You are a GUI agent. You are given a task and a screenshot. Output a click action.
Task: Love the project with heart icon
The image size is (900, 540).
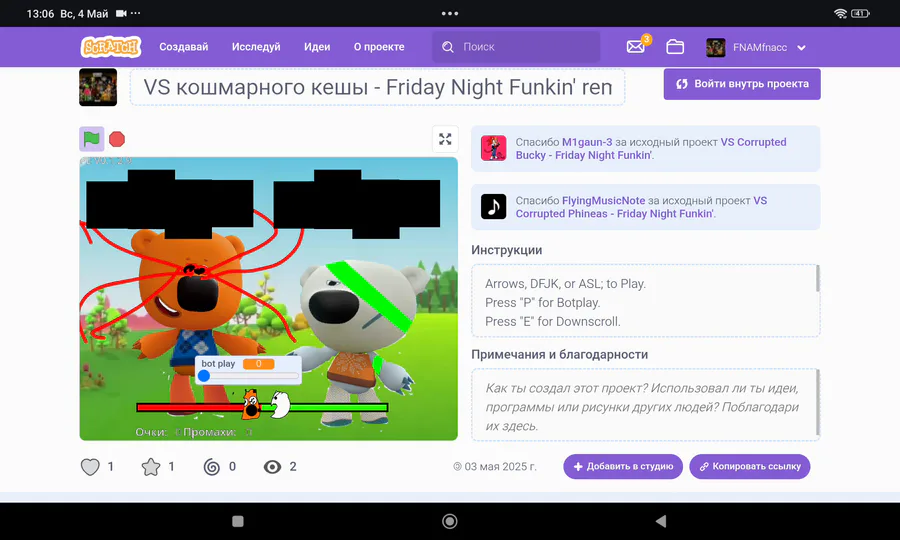coord(90,467)
